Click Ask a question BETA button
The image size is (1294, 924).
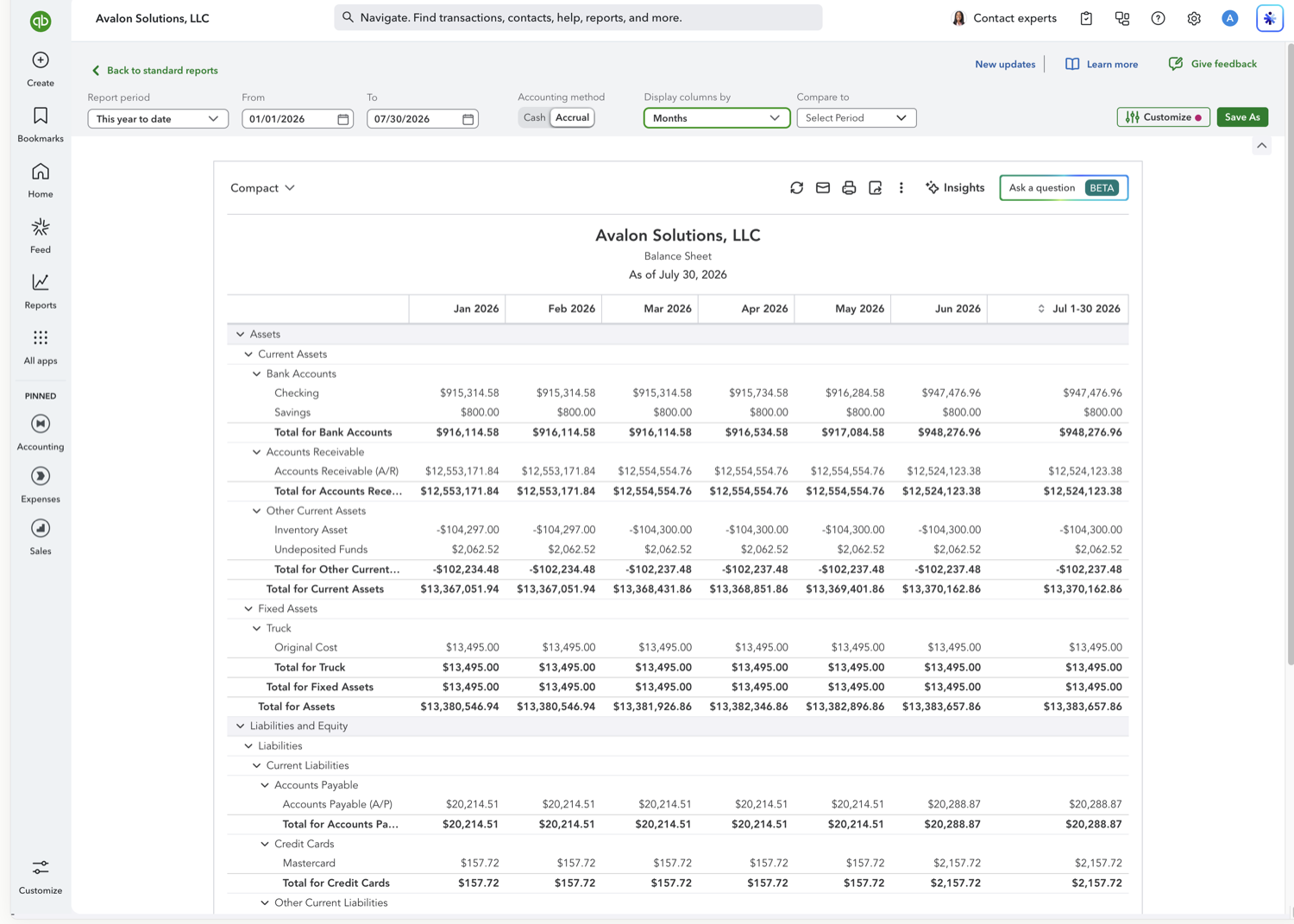tap(1064, 188)
